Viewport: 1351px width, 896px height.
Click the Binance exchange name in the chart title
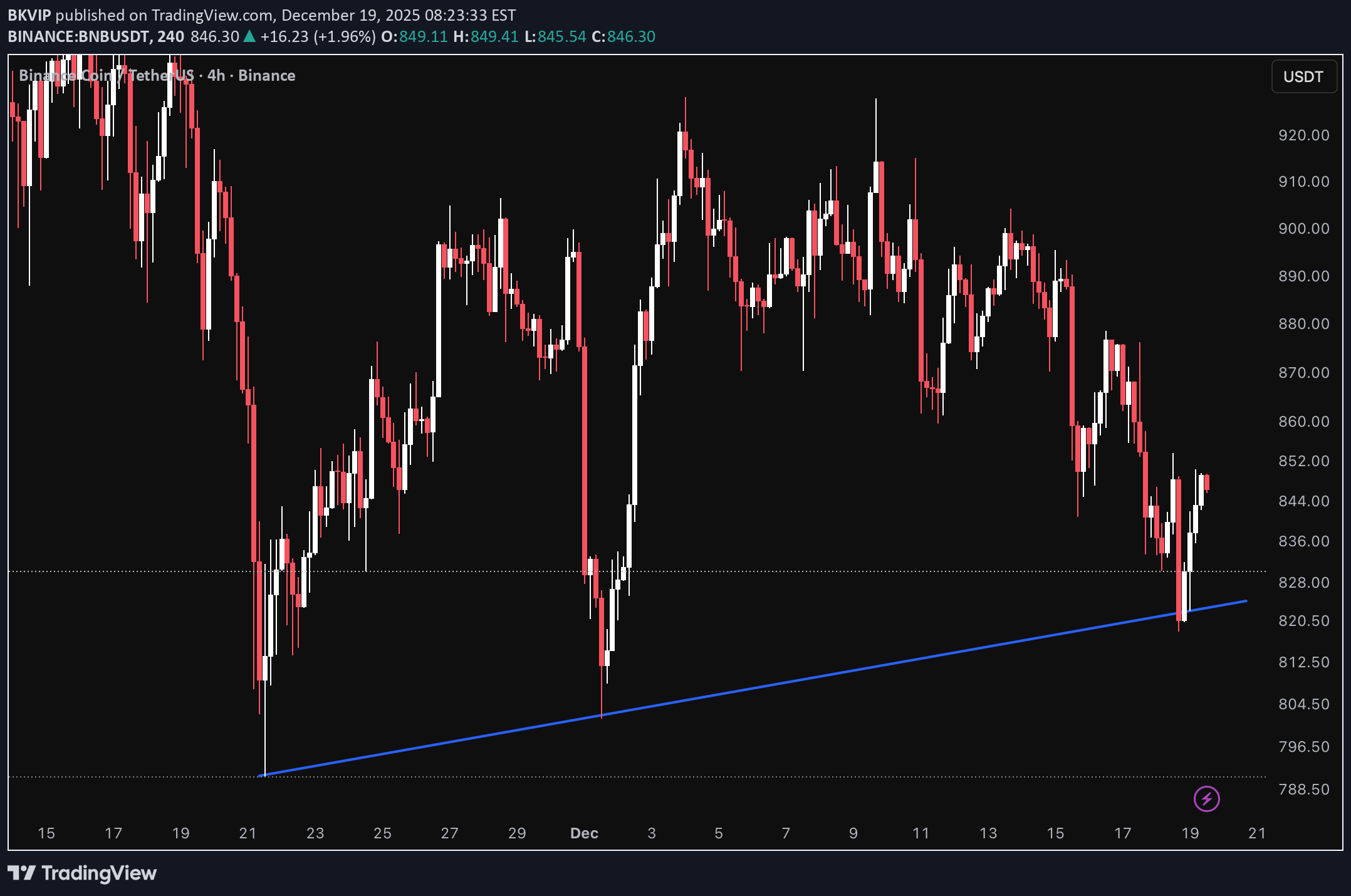(x=268, y=75)
